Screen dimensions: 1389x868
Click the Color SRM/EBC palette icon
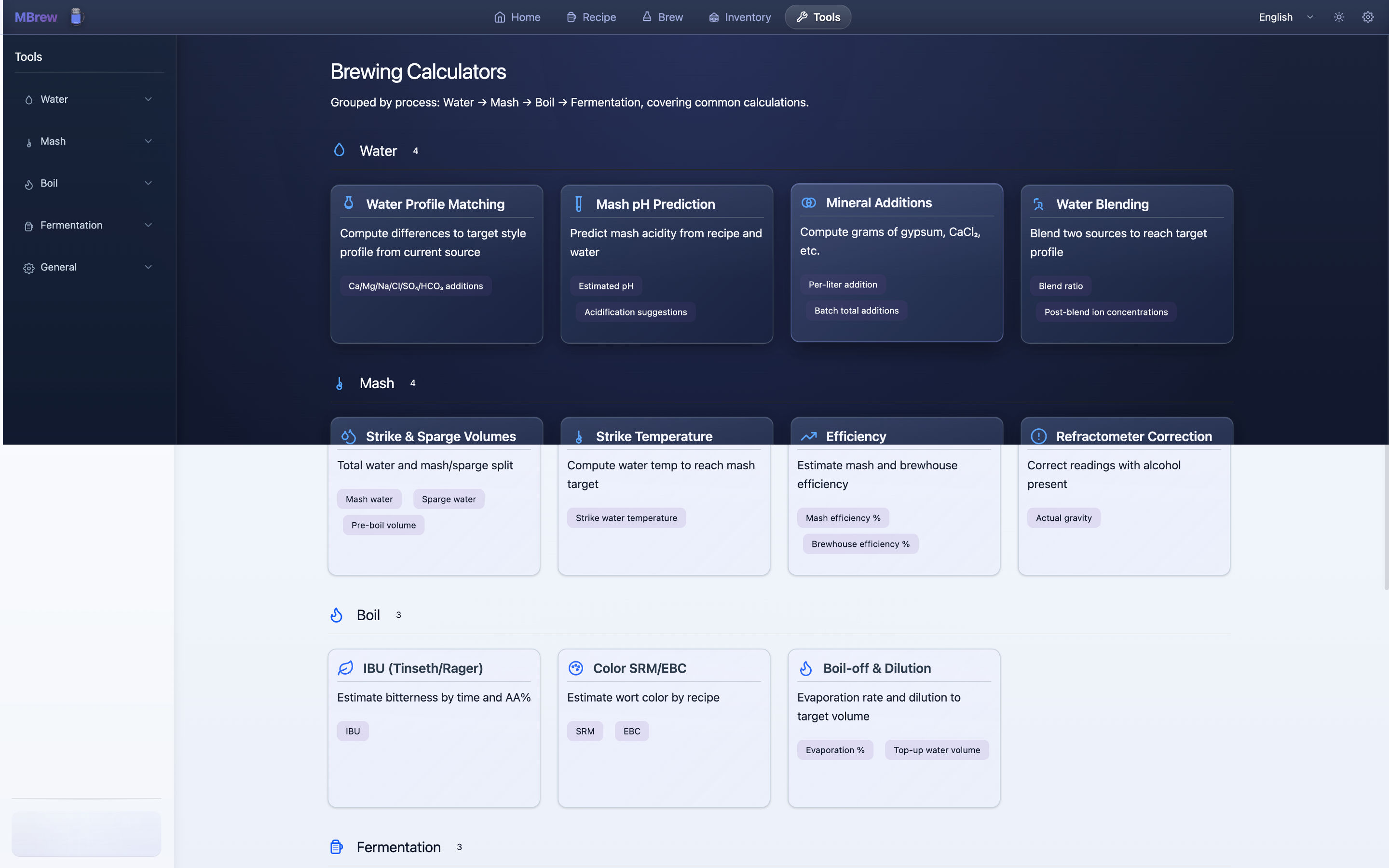(576, 668)
